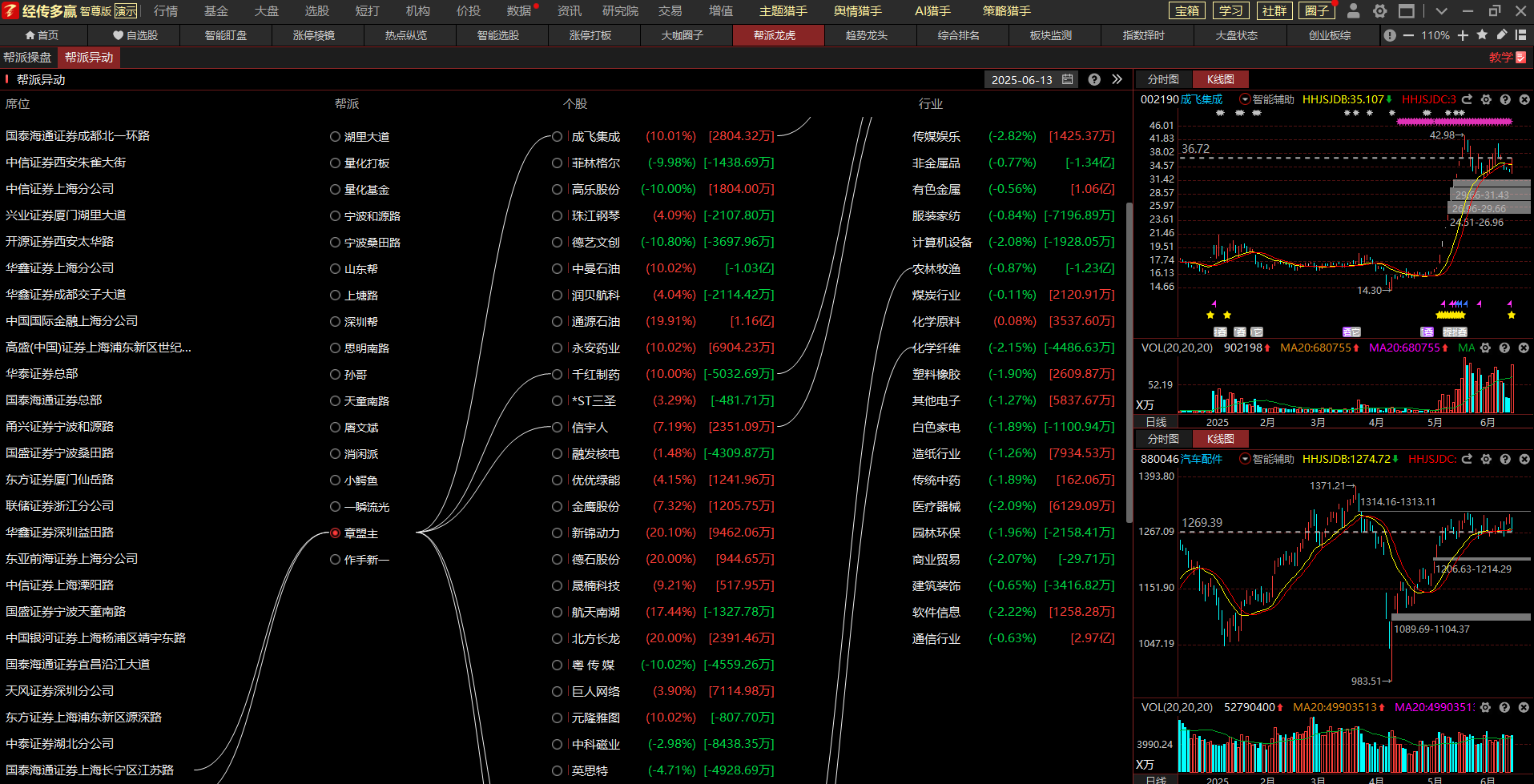Open the title bar chevron dropdown menu
1534x784 pixels.
[1441, 11]
